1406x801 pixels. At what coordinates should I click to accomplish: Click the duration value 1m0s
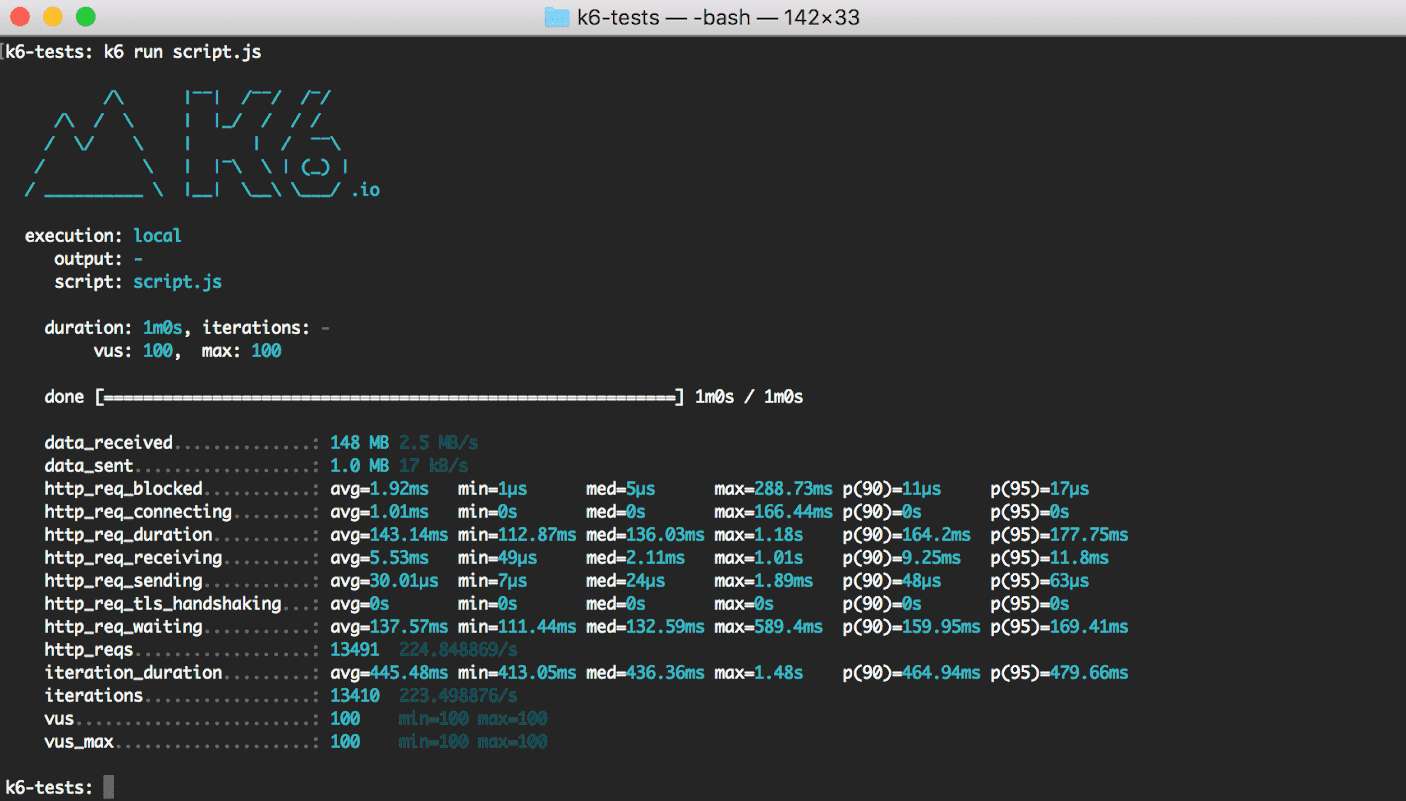pyautogui.click(x=162, y=328)
